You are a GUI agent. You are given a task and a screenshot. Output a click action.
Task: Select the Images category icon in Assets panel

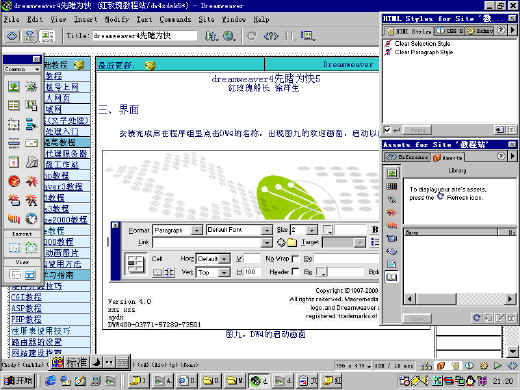(392, 173)
